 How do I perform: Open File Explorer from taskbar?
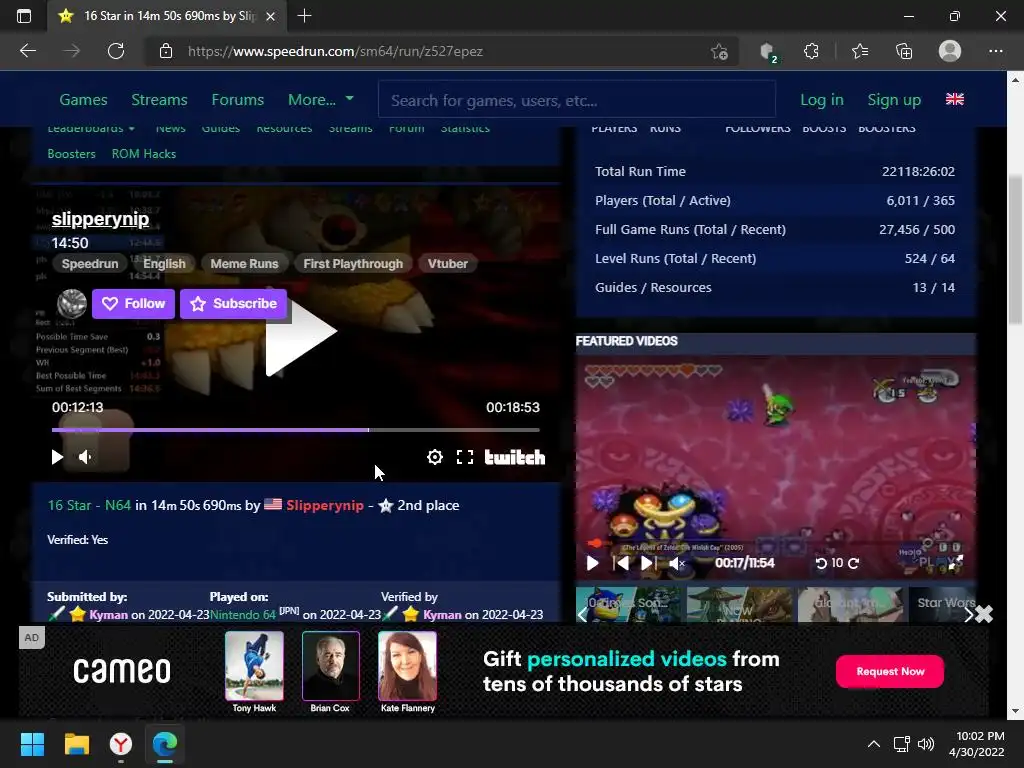76,744
